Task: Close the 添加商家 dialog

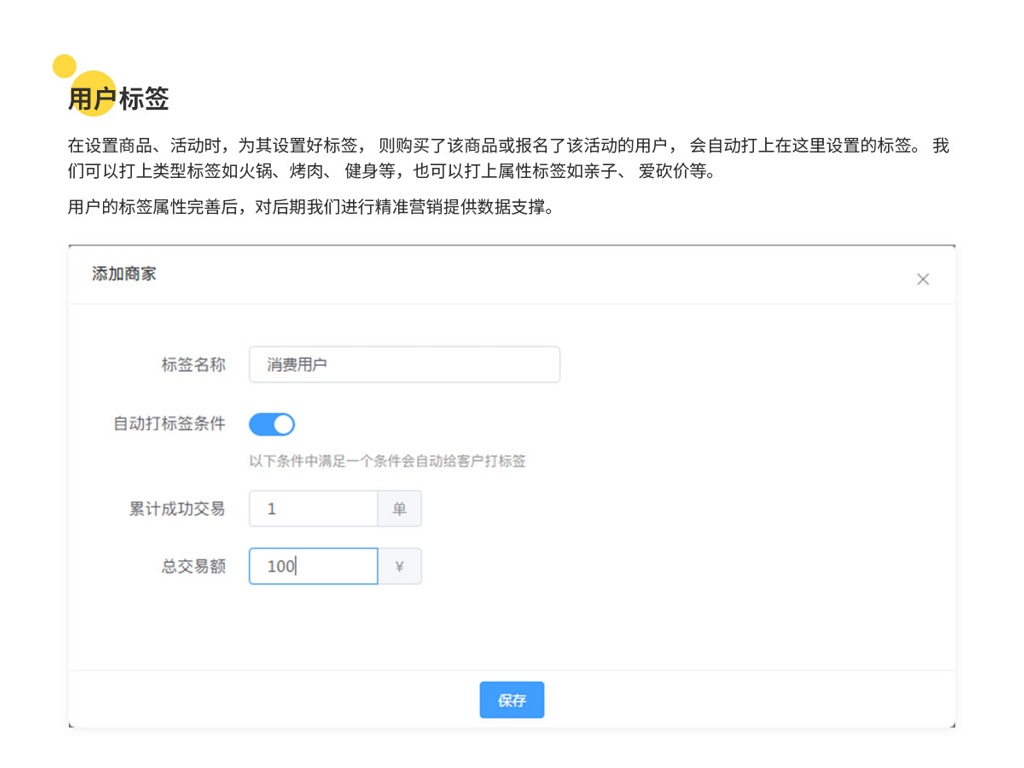Action: [x=922, y=280]
